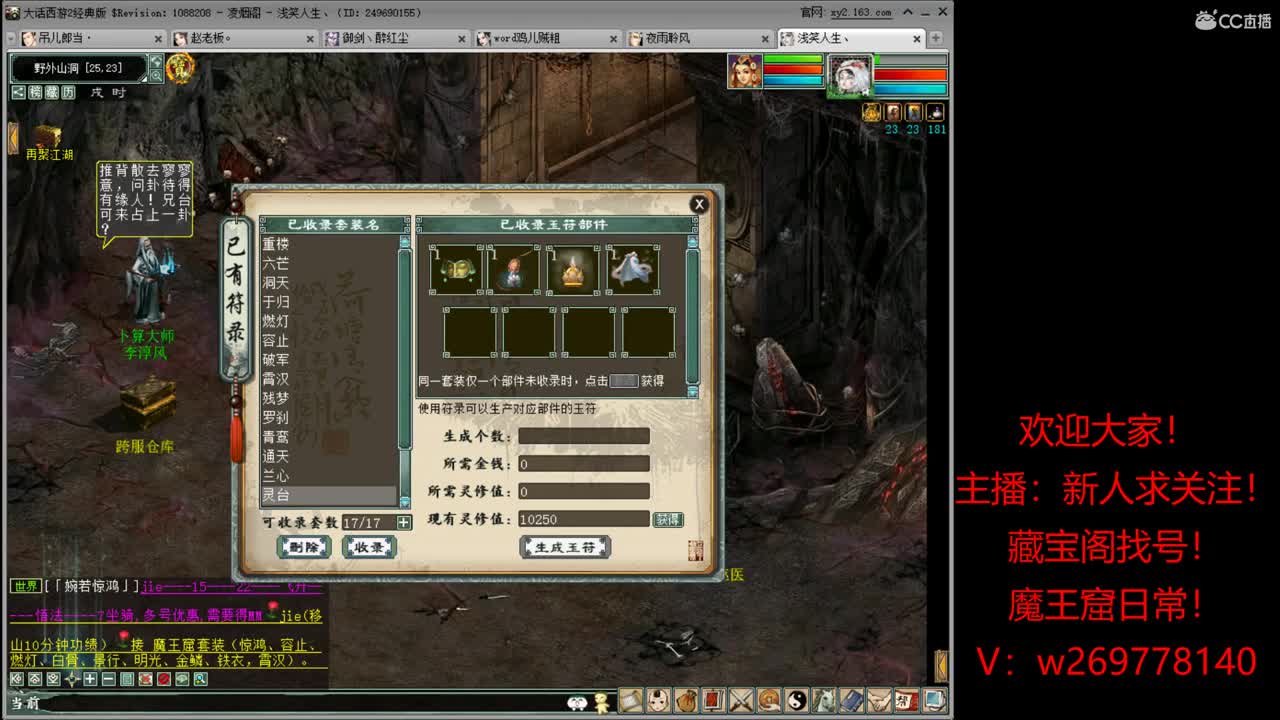
Task: Select 容止 in the set list
Action: coord(329,340)
